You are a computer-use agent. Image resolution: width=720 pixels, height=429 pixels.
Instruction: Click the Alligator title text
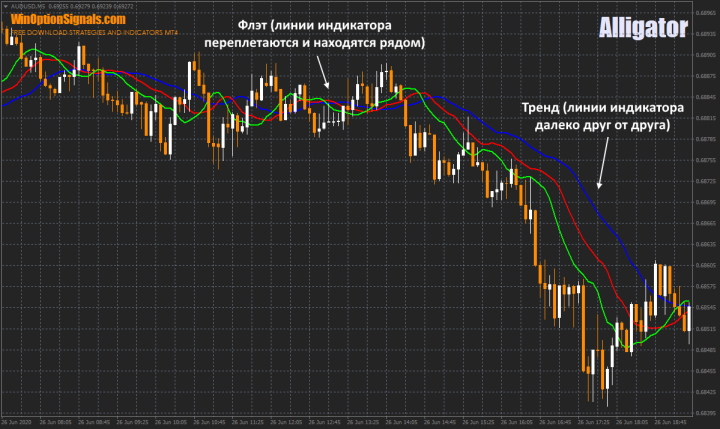(643, 27)
